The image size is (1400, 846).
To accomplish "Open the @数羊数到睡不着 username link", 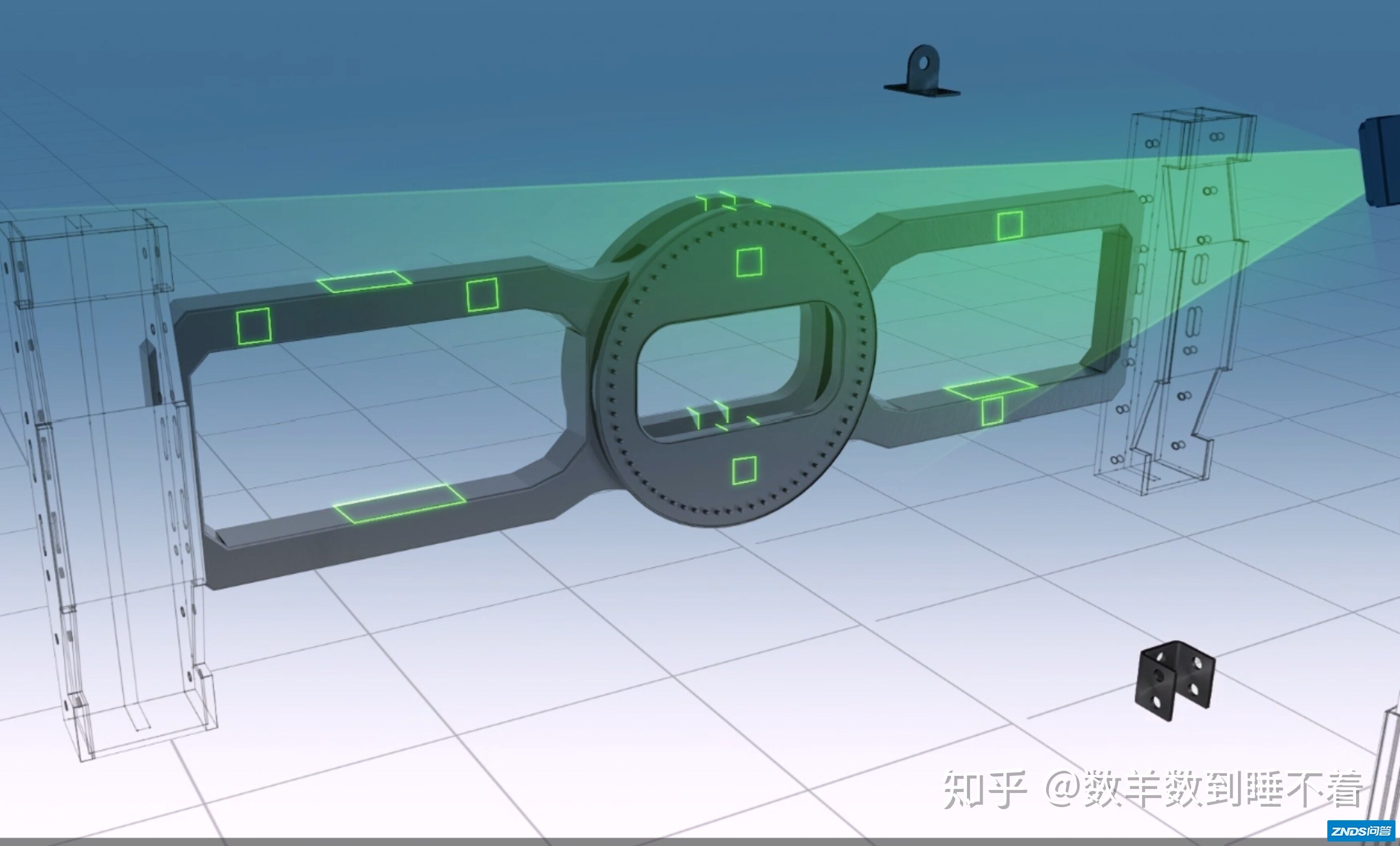I will (1205, 790).
